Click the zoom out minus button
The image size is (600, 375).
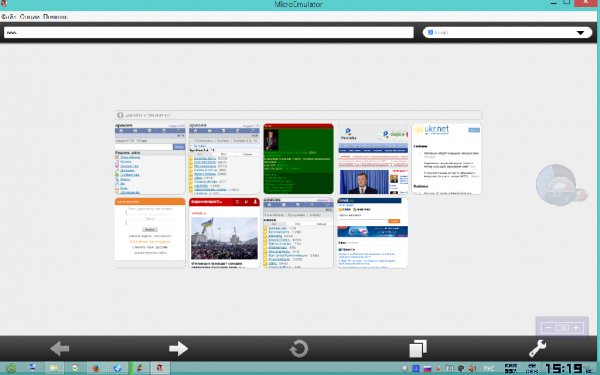tap(548, 328)
